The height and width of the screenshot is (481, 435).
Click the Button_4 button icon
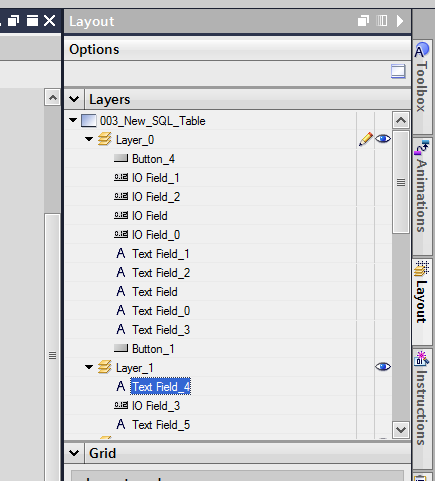tap(121, 158)
